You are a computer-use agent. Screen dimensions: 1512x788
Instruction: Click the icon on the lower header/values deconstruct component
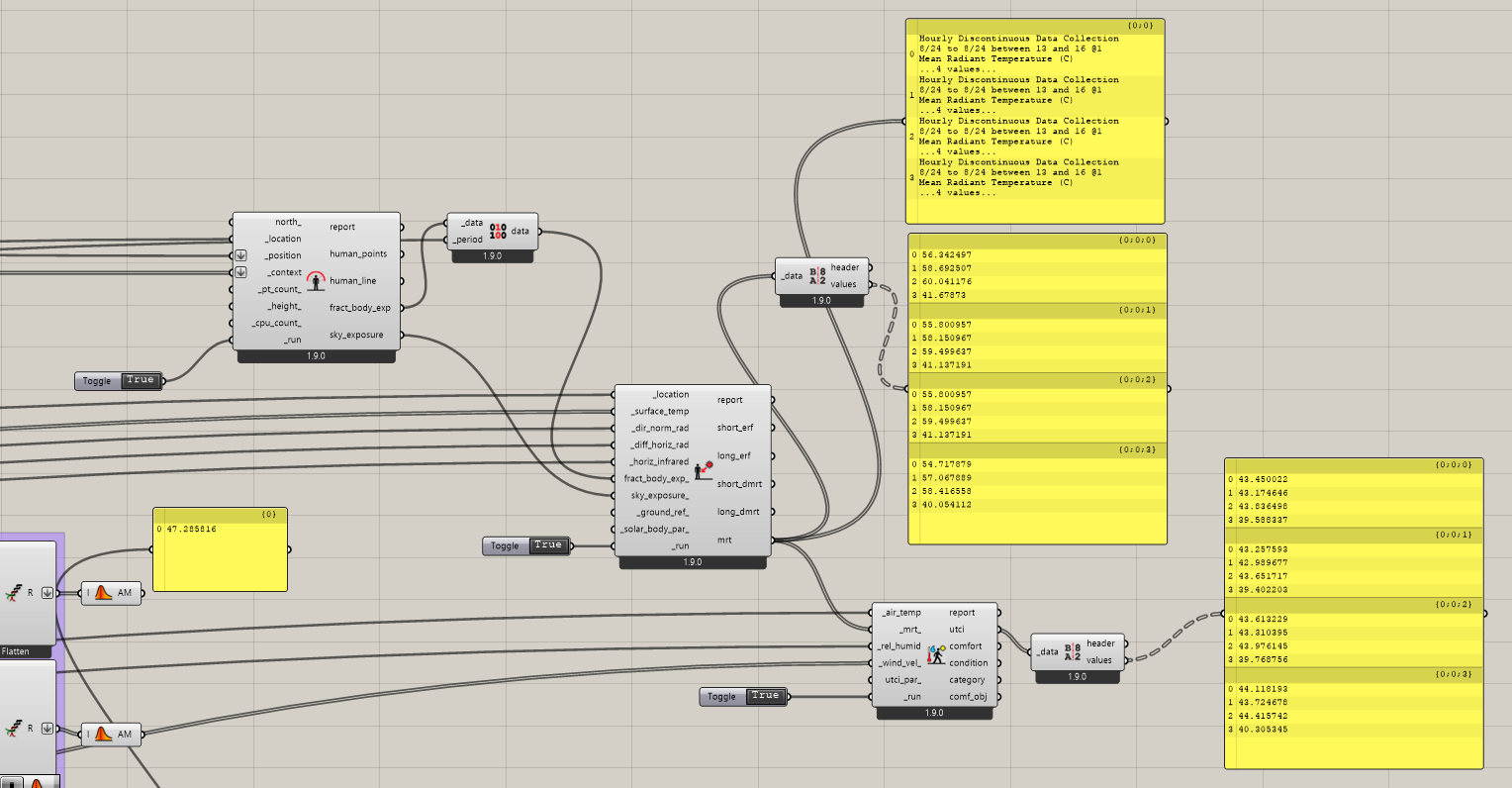coord(1073,651)
